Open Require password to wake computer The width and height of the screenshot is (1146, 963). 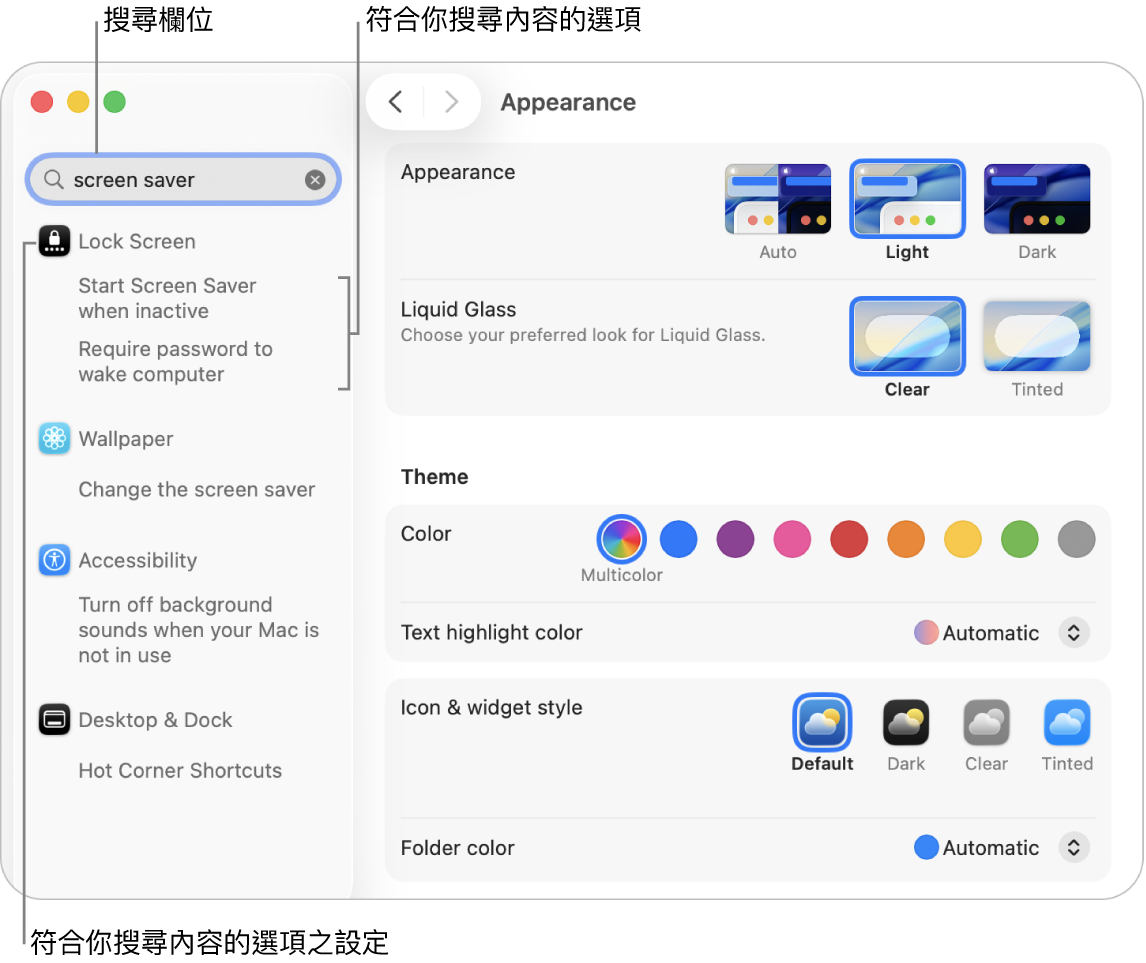pyautogui.click(x=175, y=362)
